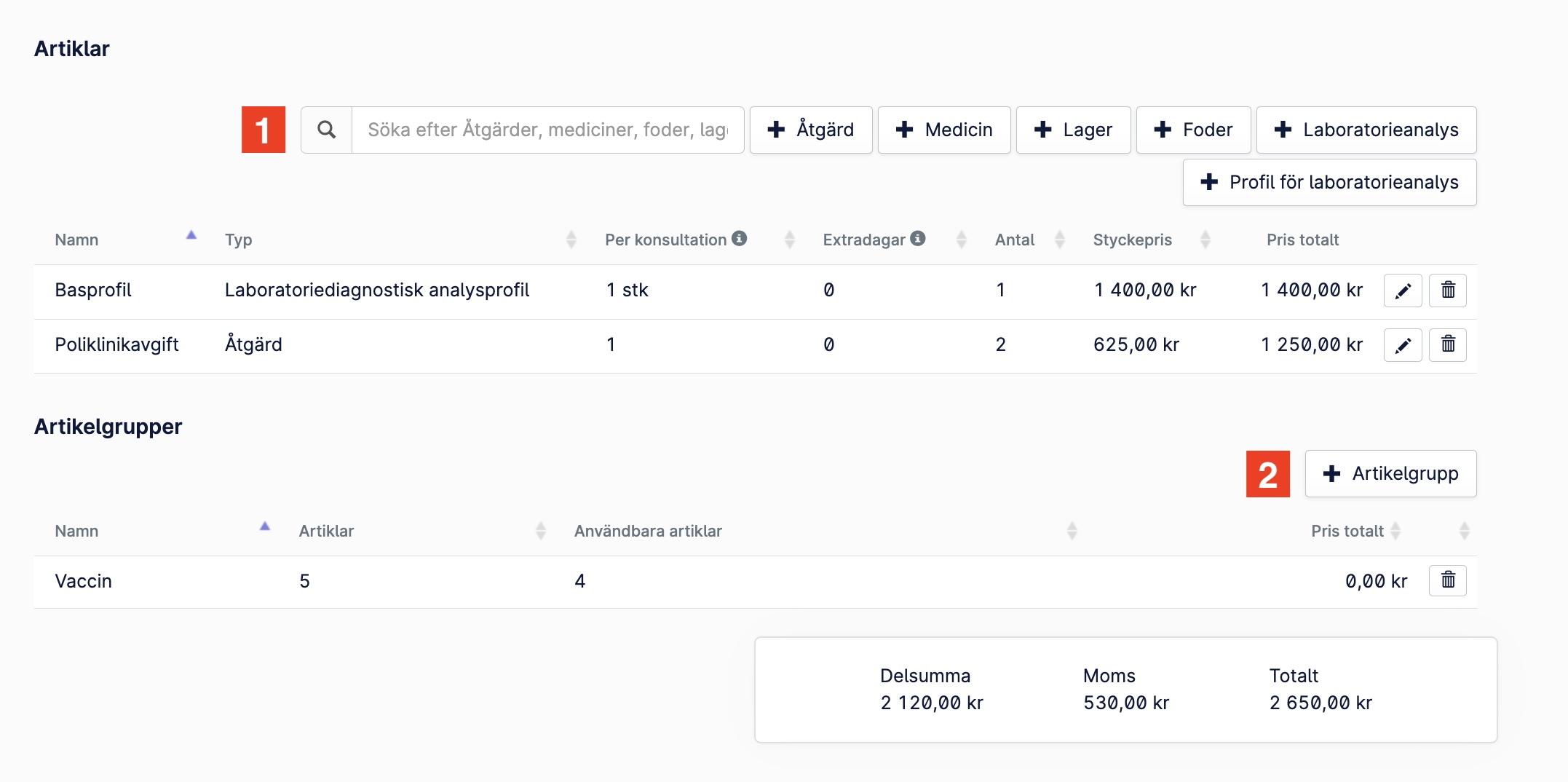Sort article groups by Pris totalt arrows
The image size is (1568, 782).
(1395, 531)
